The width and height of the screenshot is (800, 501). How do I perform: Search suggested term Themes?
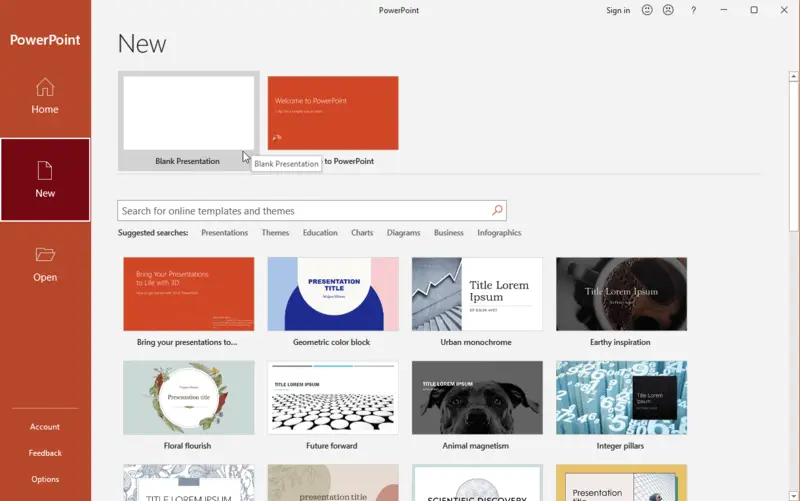pyautogui.click(x=275, y=233)
